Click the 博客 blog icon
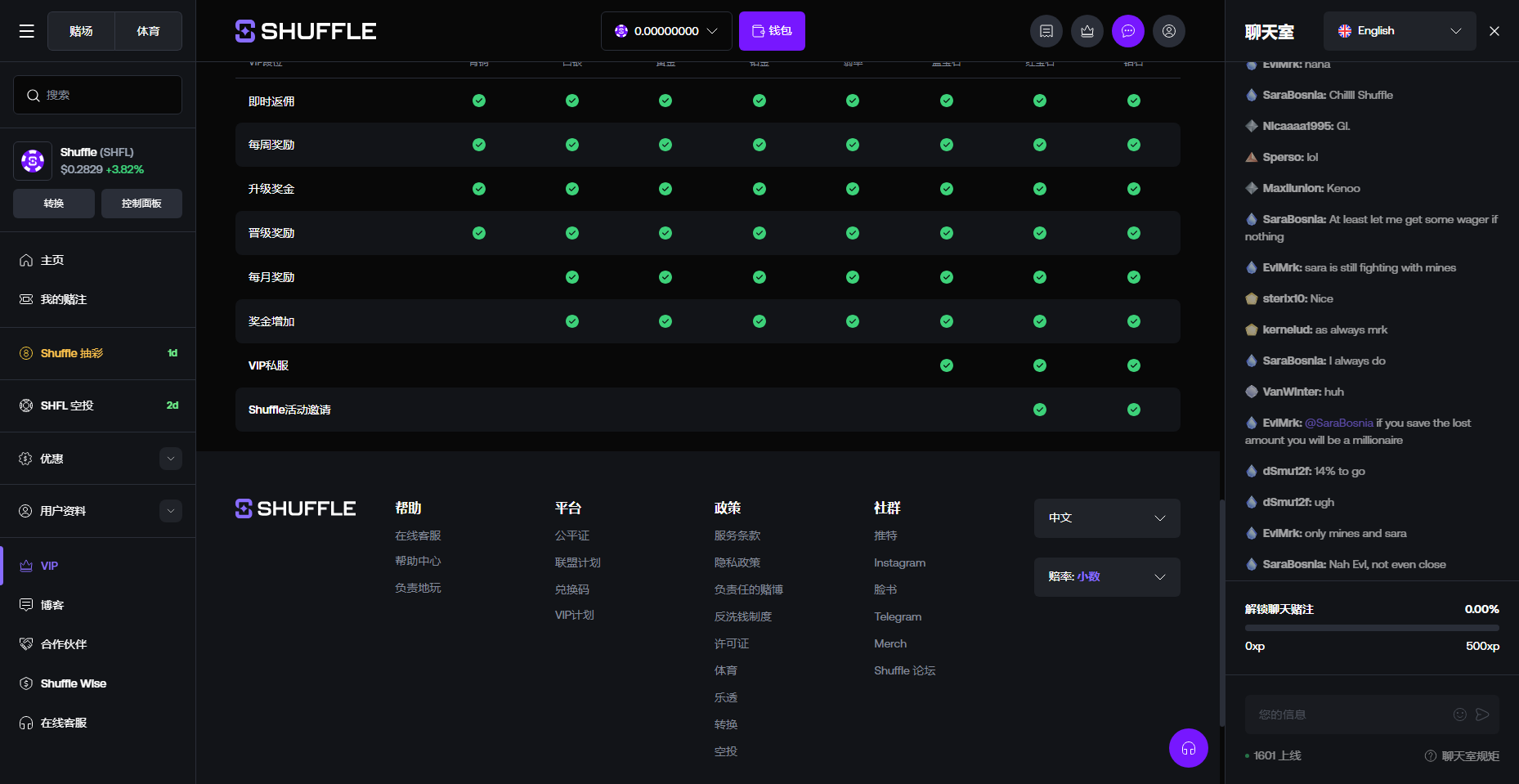 tap(26, 605)
